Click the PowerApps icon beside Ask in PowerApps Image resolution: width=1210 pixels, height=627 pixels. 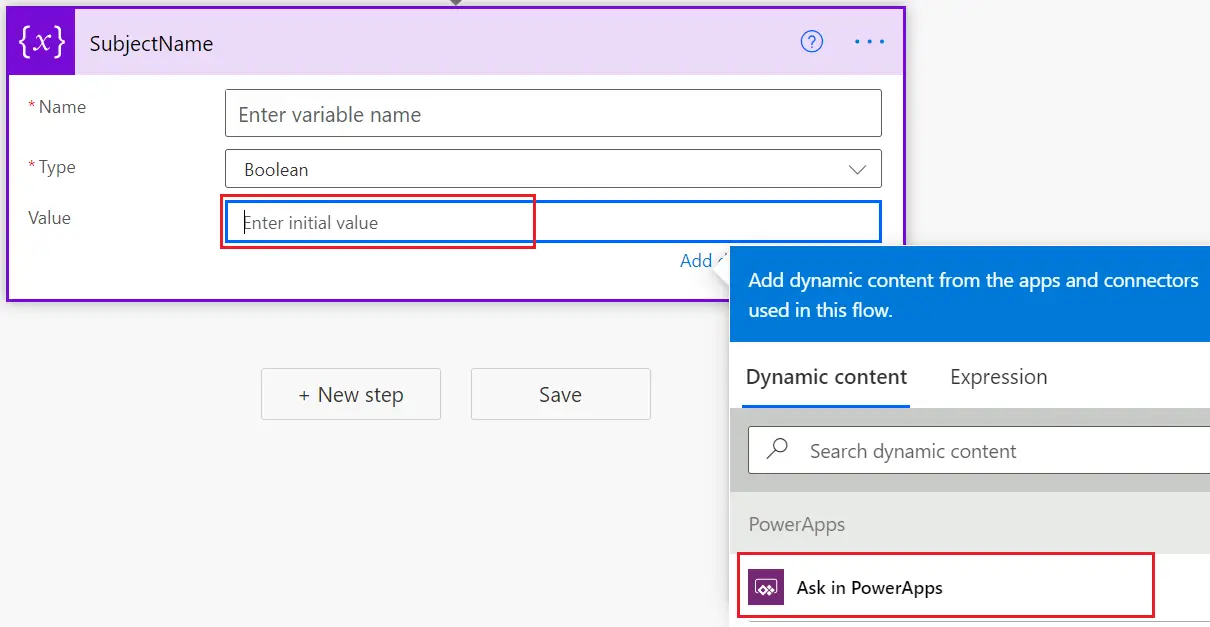coord(766,587)
